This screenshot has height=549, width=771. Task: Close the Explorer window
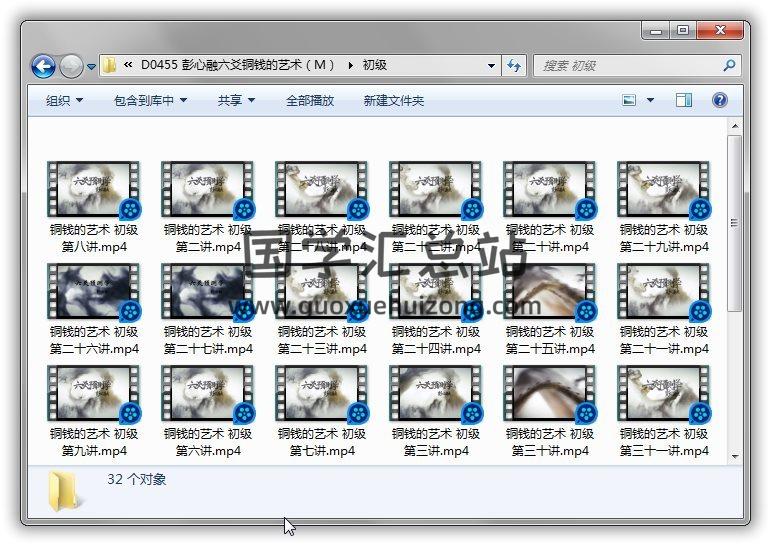pos(720,31)
